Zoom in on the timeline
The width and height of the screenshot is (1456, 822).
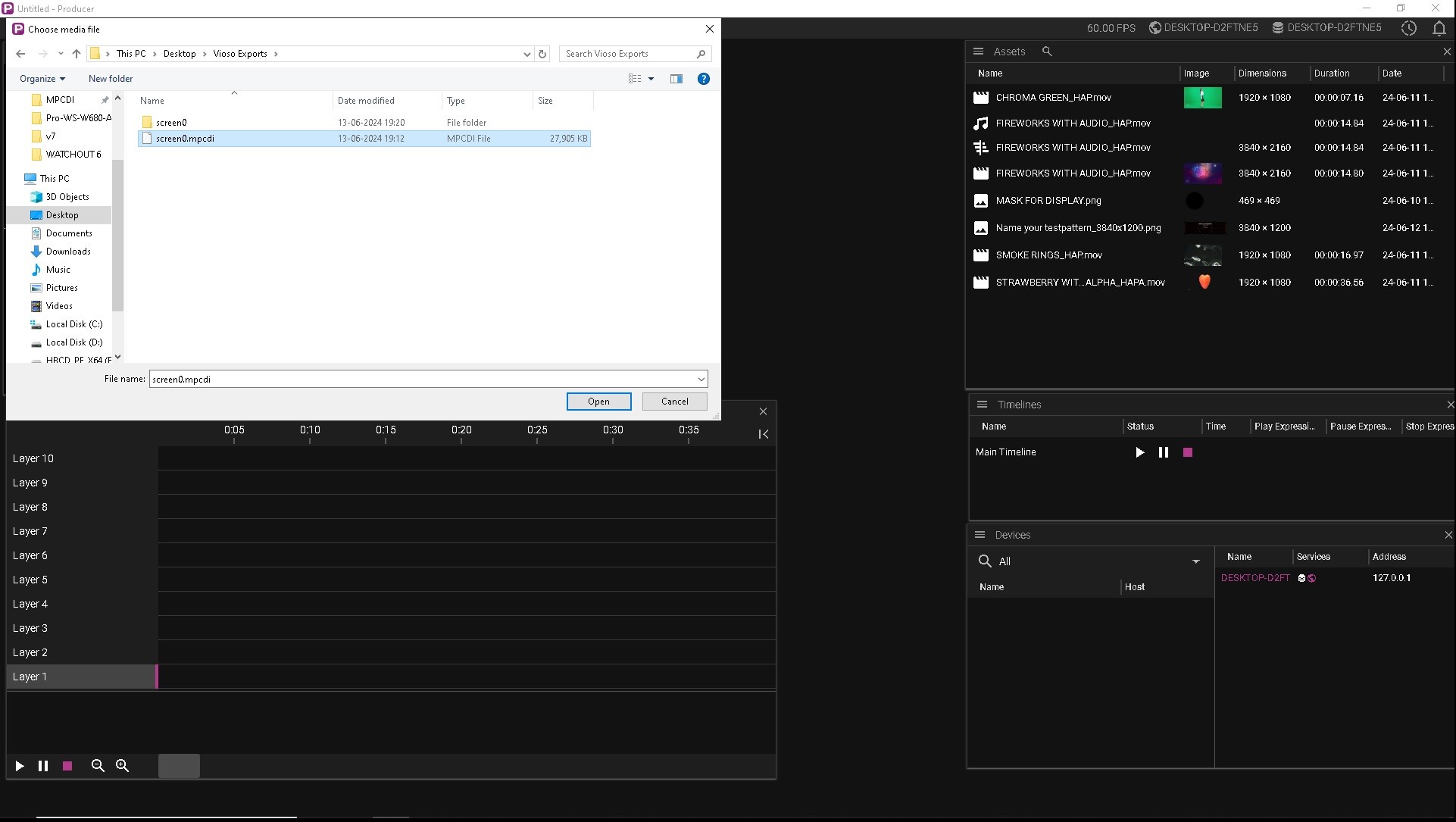122,766
